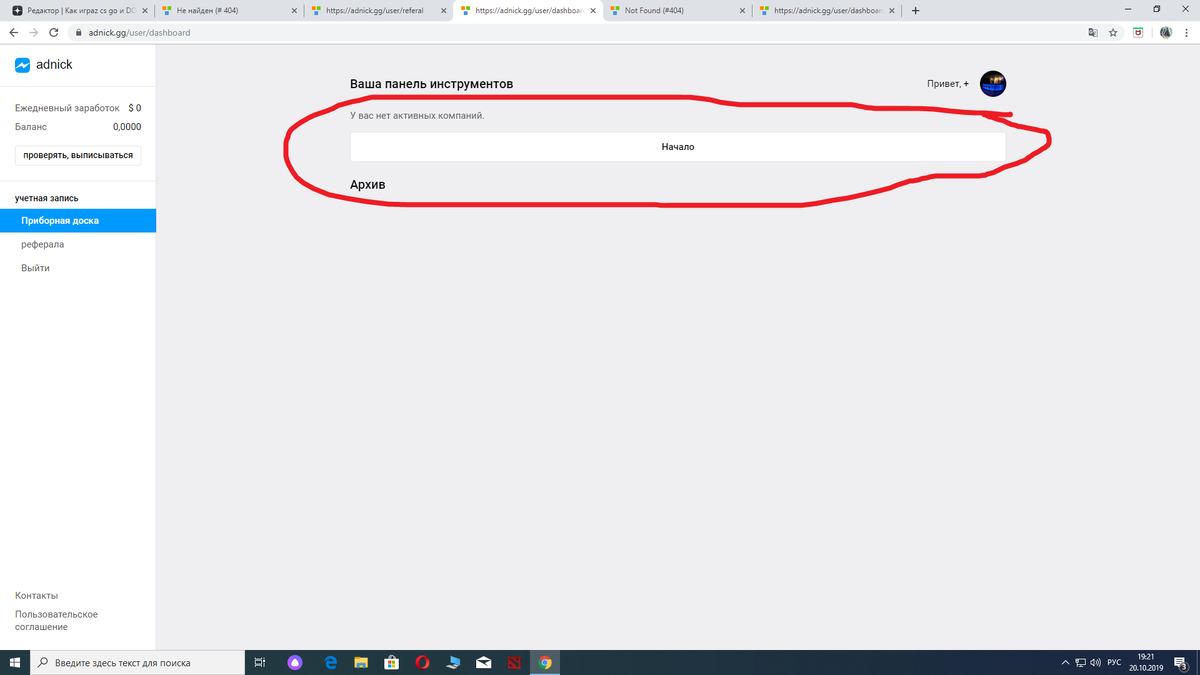Bookmark this page with the star icon
The image size is (1200, 675).
point(1113,32)
